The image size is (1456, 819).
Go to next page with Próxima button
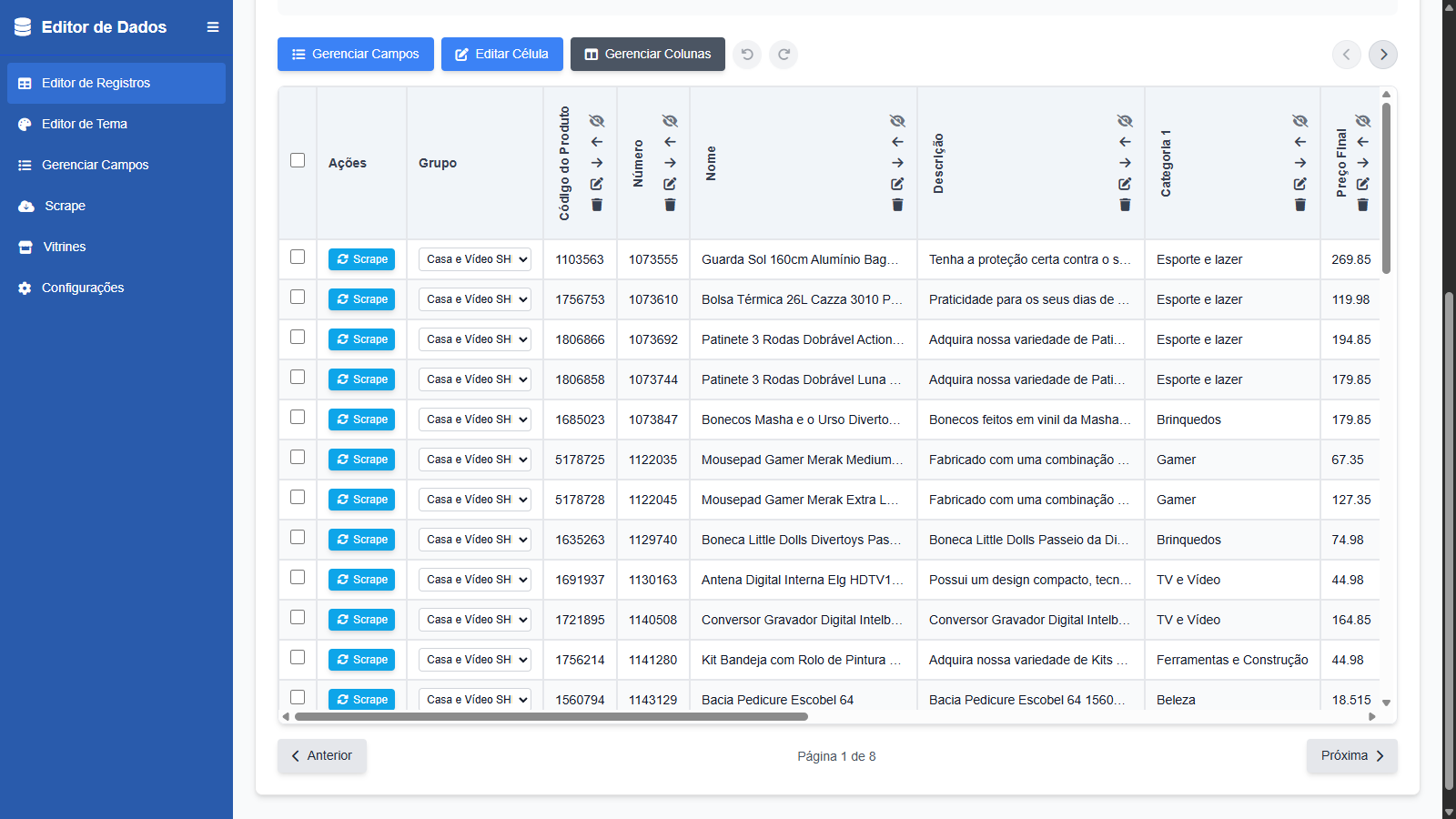(x=1351, y=756)
